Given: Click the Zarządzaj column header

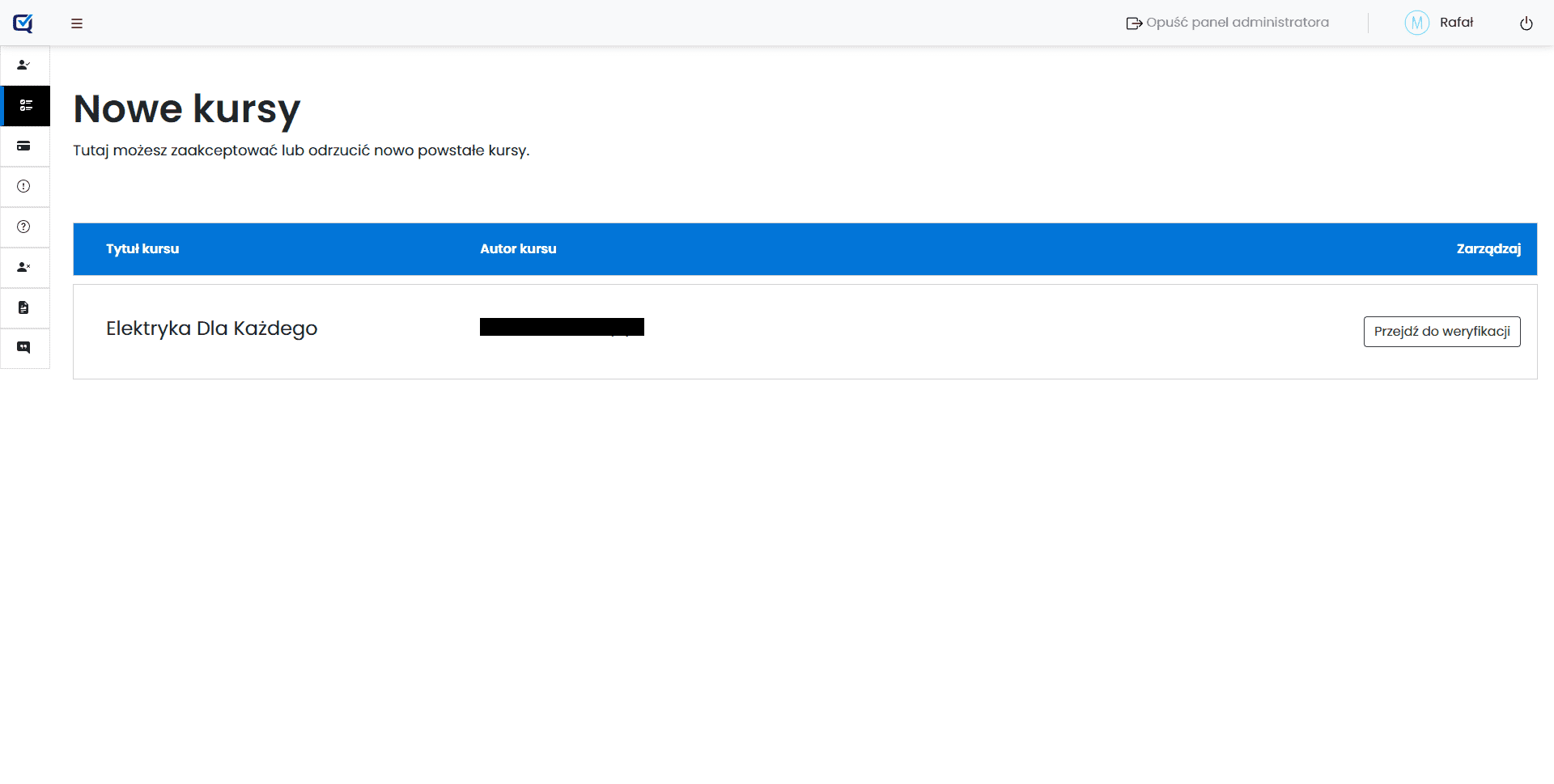Looking at the screenshot, I should pos(1488,249).
